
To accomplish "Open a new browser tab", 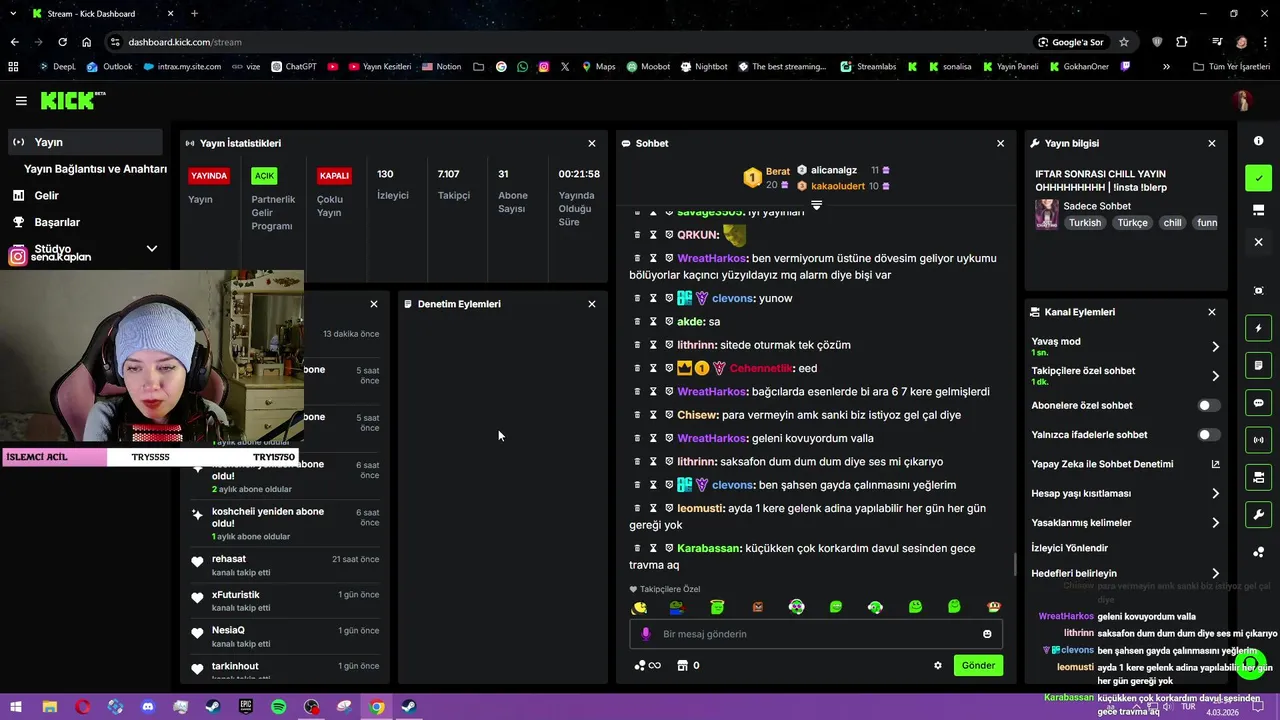I will (194, 14).
